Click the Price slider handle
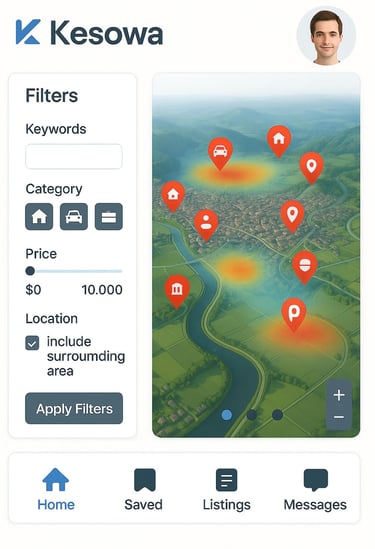Screen dimensions: 375x549 (x=30, y=271)
